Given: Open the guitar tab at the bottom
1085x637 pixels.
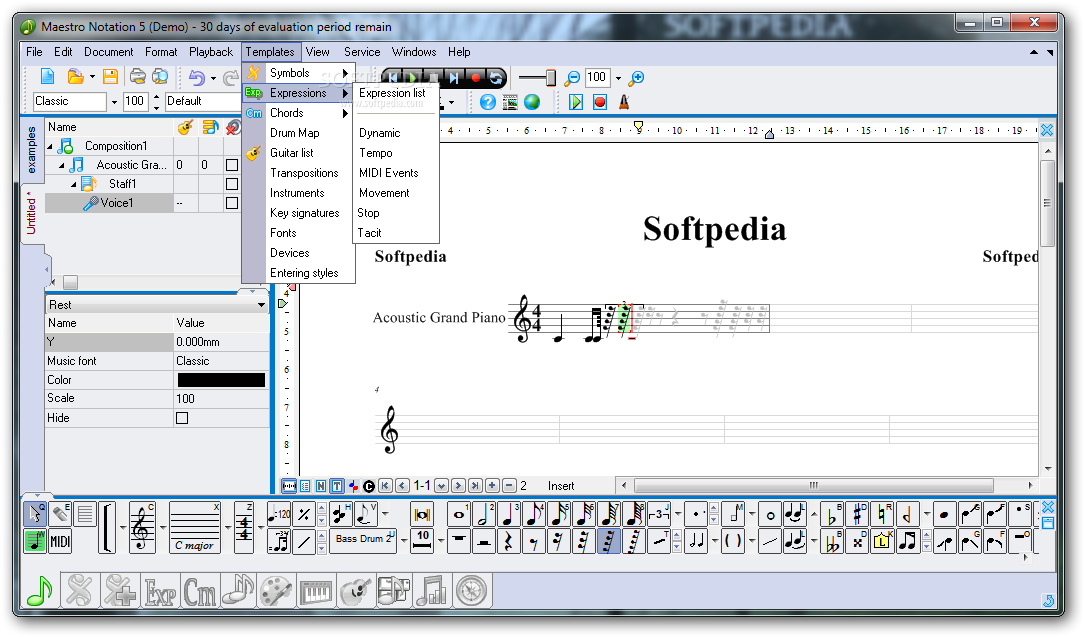Looking at the screenshot, I should click(356, 592).
